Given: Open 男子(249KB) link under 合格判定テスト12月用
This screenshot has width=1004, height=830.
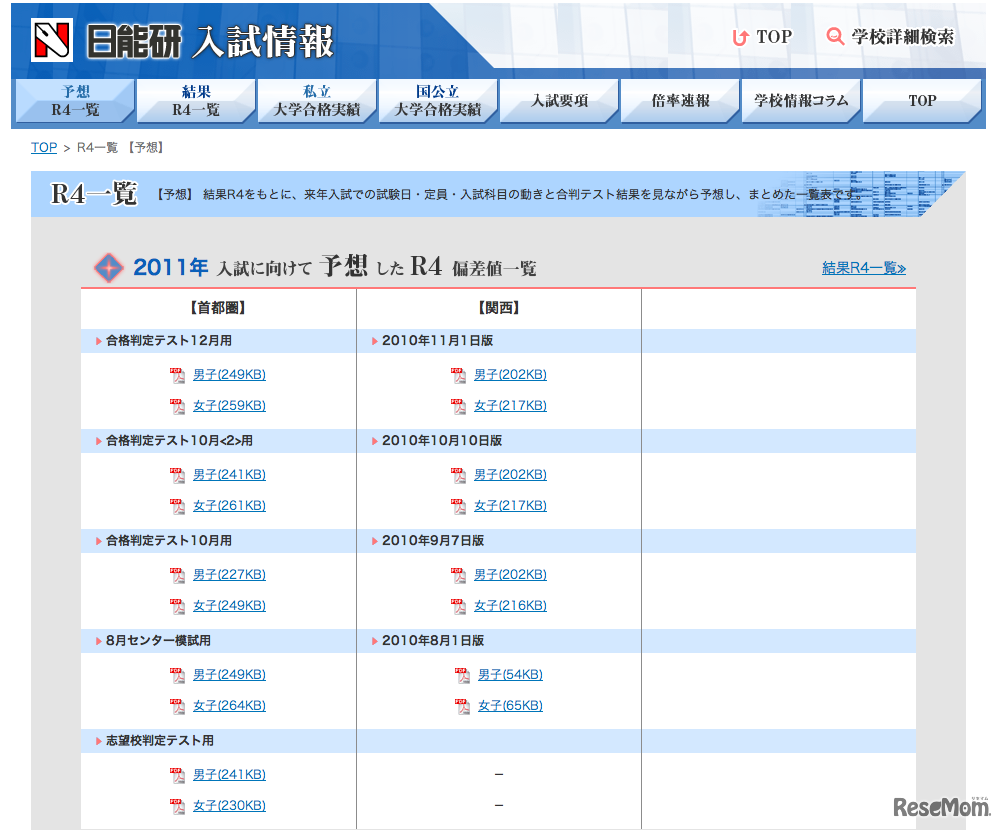Looking at the screenshot, I should point(229,375).
